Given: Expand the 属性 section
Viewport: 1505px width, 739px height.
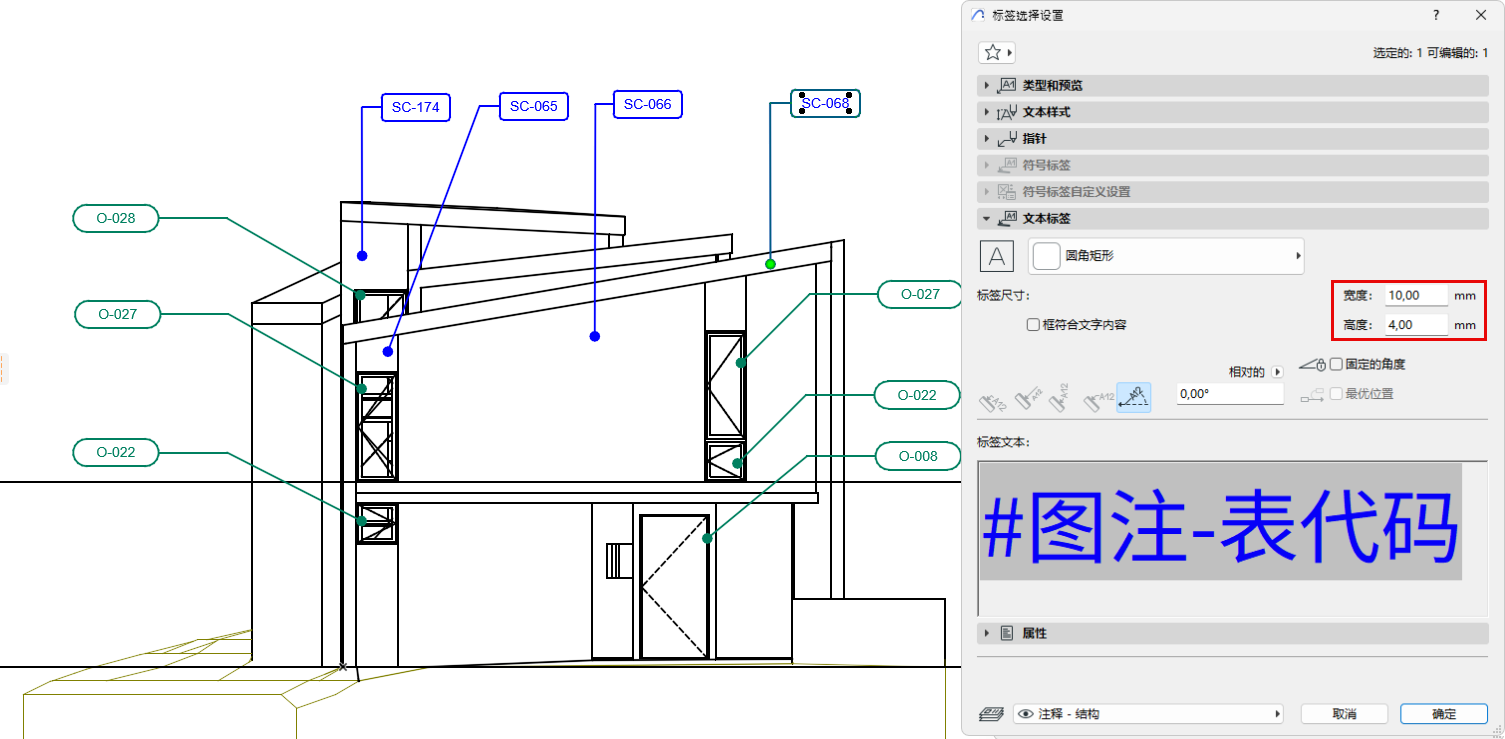Looking at the screenshot, I should click(986, 632).
